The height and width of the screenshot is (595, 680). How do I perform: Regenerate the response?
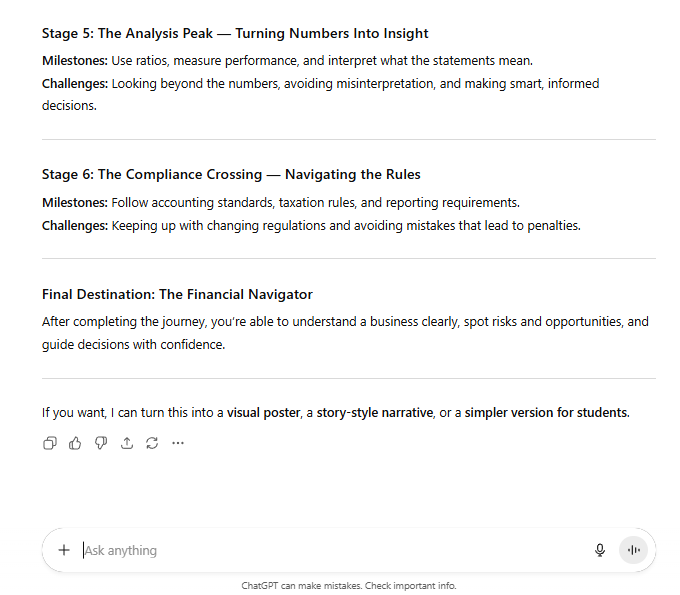point(152,443)
